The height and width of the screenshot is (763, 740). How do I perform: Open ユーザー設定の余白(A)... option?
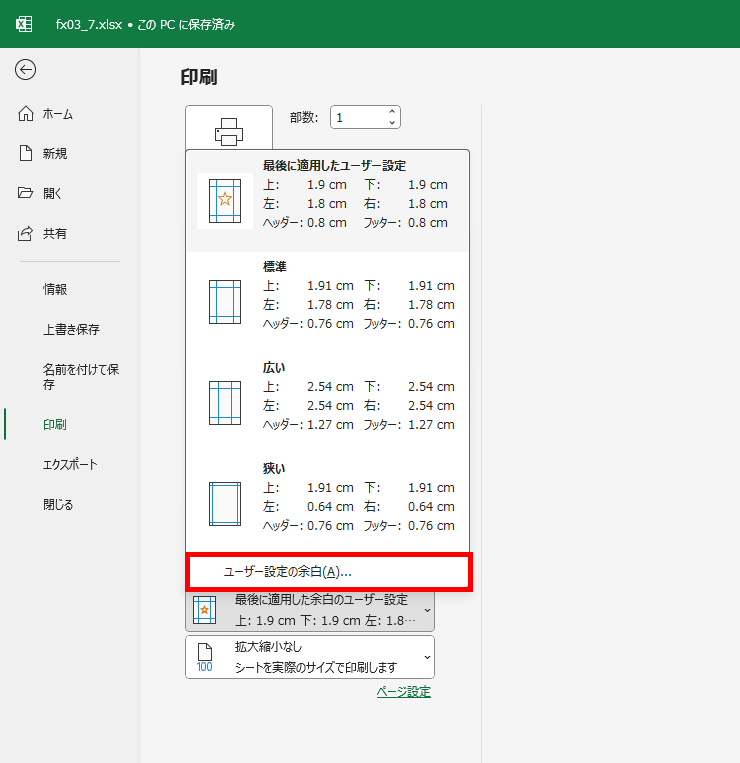329,572
